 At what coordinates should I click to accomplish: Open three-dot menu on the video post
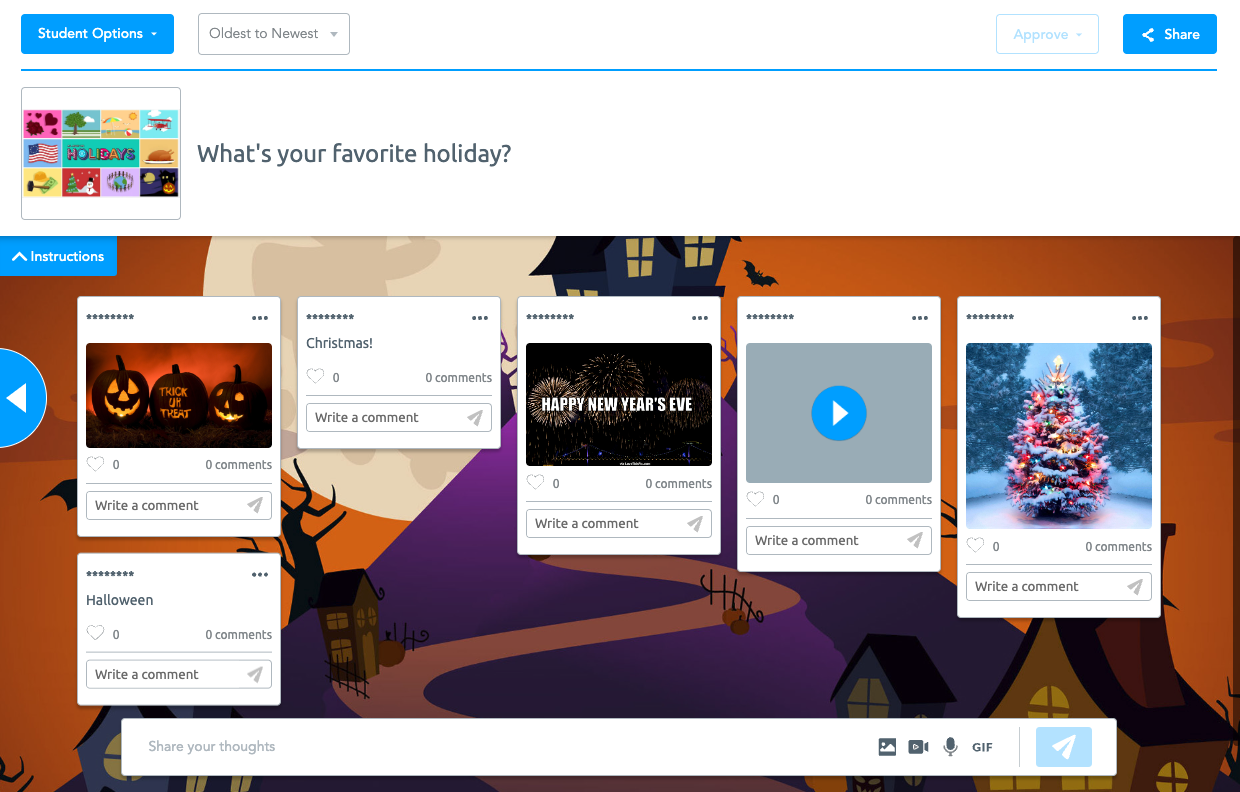pos(920,318)
